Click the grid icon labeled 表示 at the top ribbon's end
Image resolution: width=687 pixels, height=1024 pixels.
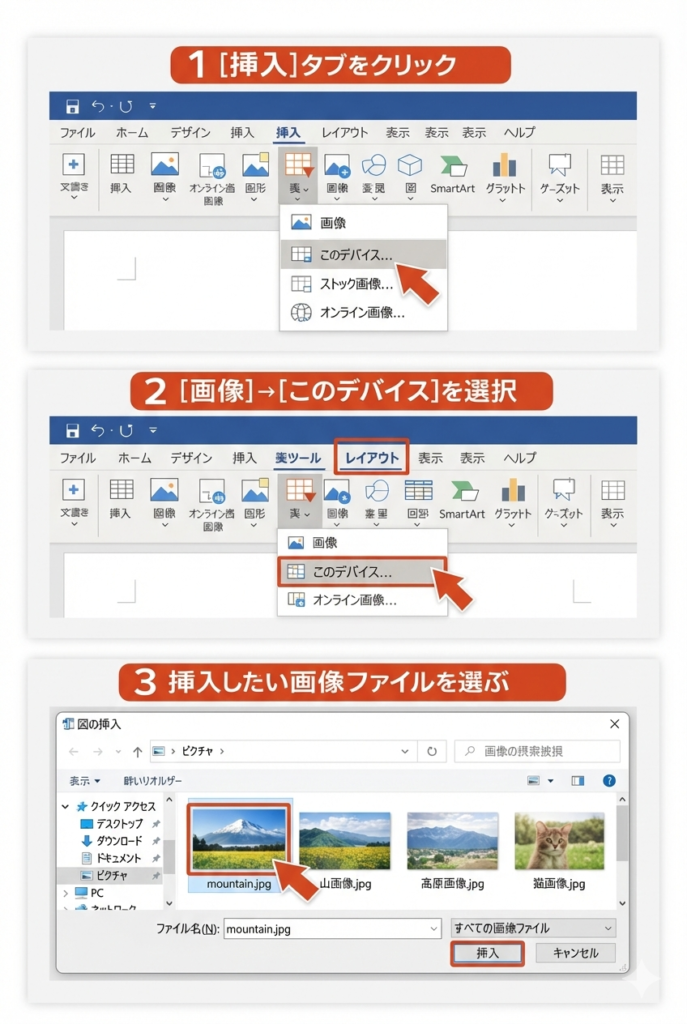point(612,165)
